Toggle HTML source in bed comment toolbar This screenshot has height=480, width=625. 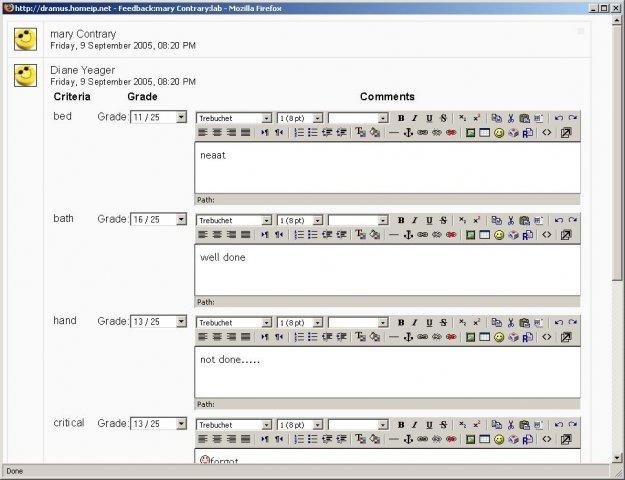click(546, 132)
